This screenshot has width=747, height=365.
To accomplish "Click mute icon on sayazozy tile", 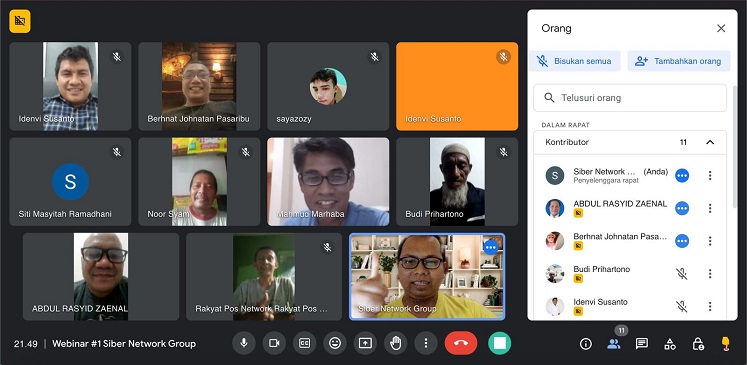I will pos(374,57).
